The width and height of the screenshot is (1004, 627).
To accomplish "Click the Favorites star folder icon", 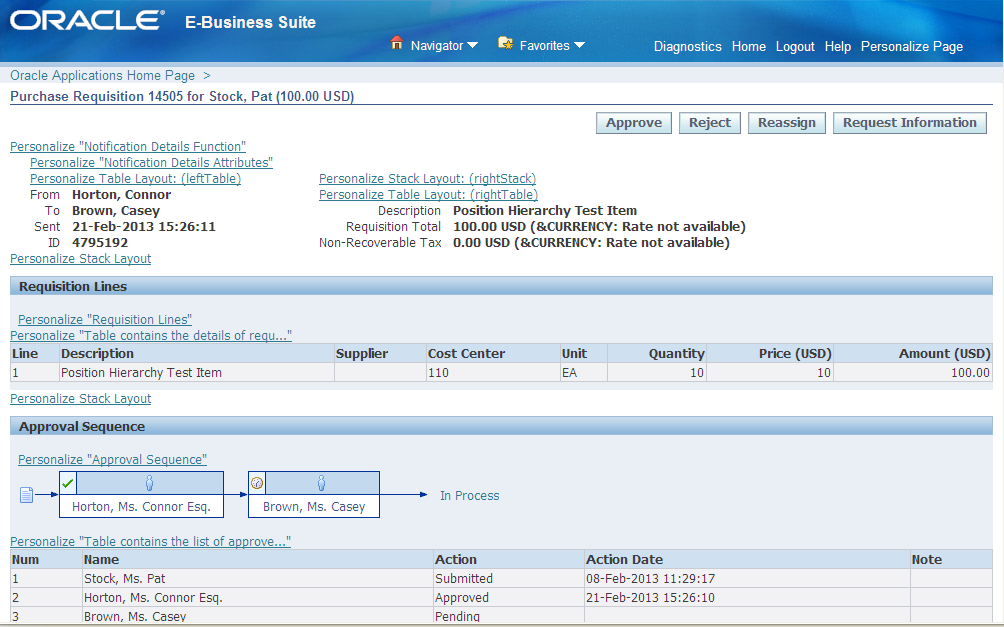I will click(505, 43).
